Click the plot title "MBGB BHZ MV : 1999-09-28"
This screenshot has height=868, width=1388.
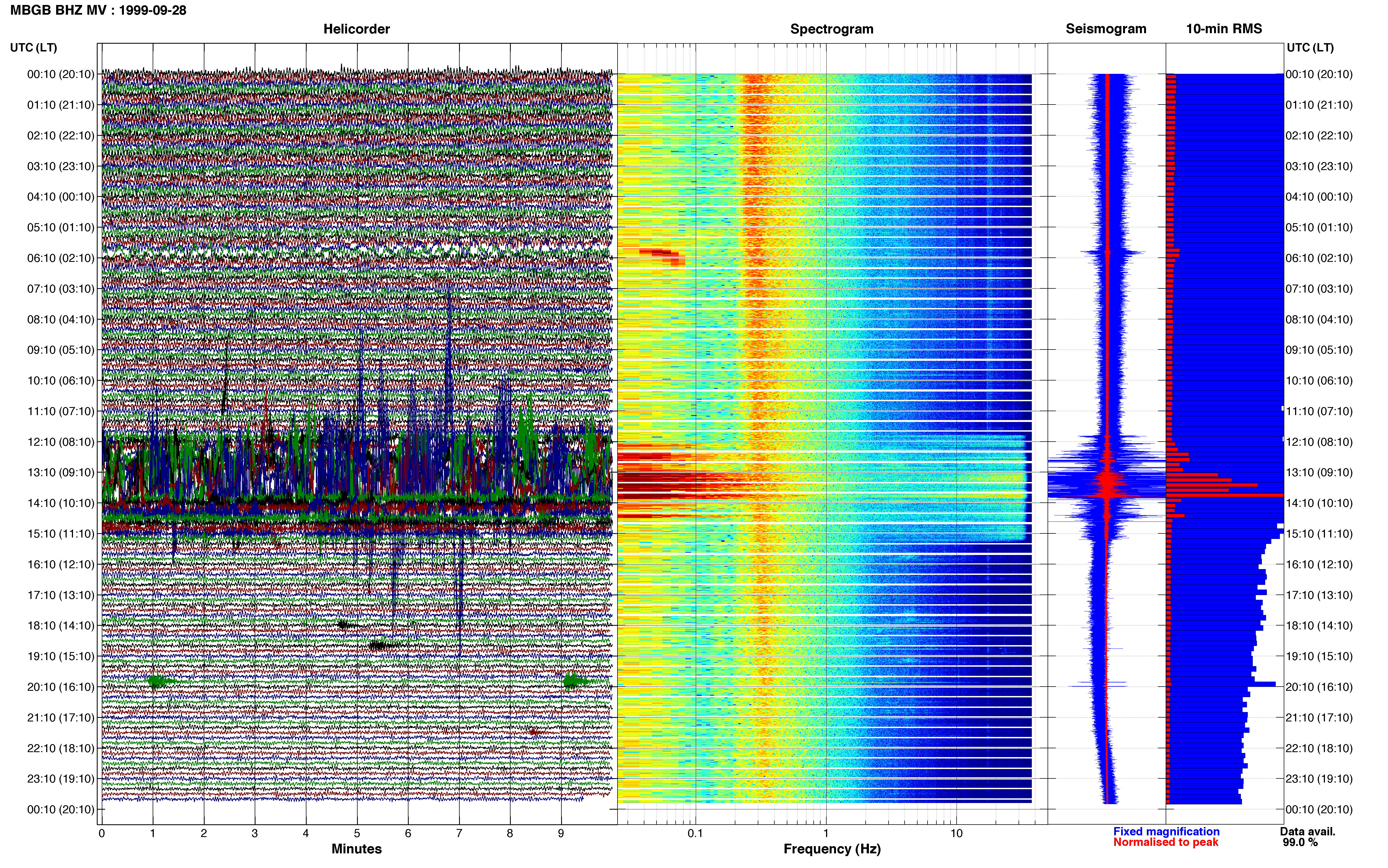98,10
